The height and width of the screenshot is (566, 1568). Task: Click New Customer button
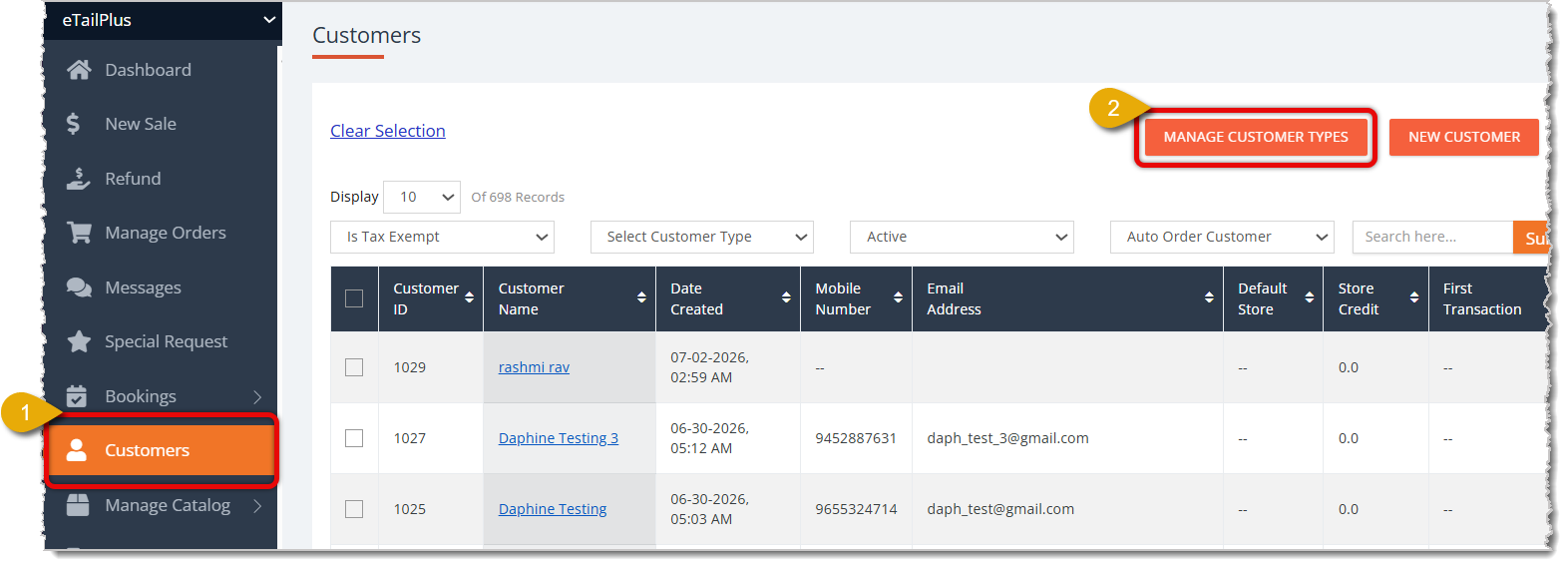coord(1464,137)
